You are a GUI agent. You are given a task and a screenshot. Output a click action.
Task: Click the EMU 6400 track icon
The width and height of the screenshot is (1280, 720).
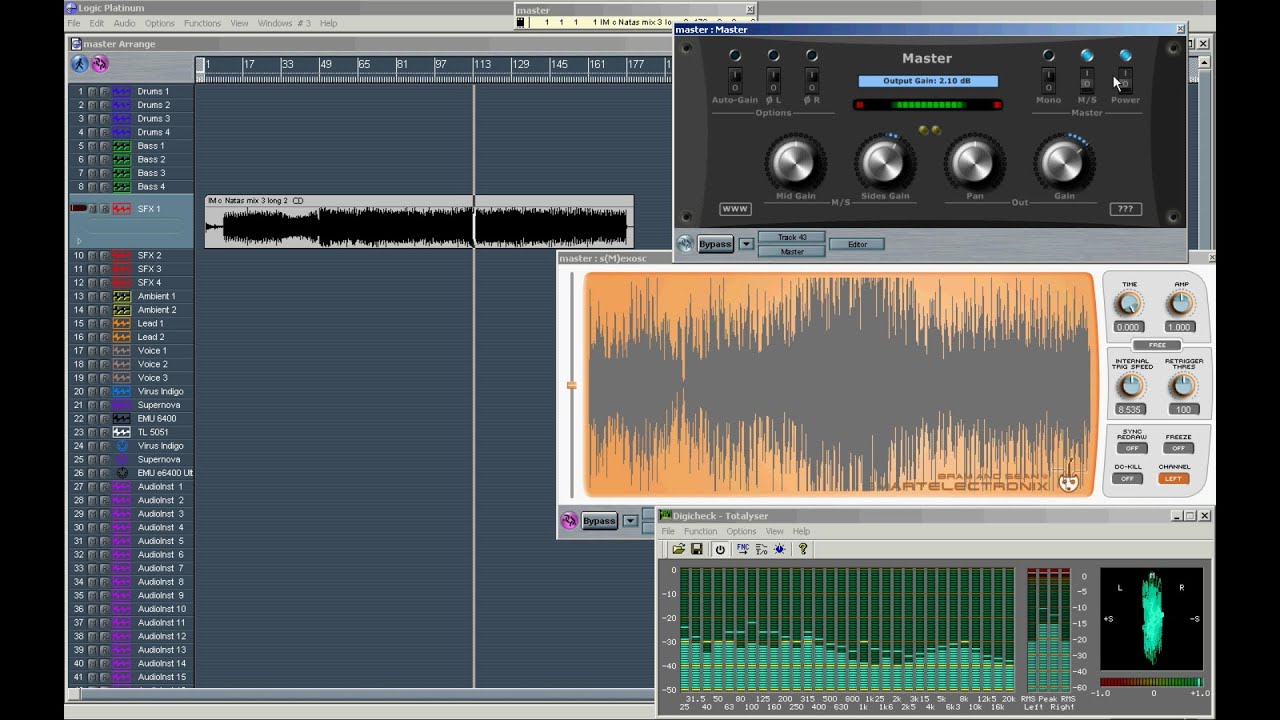pos(121,419)
